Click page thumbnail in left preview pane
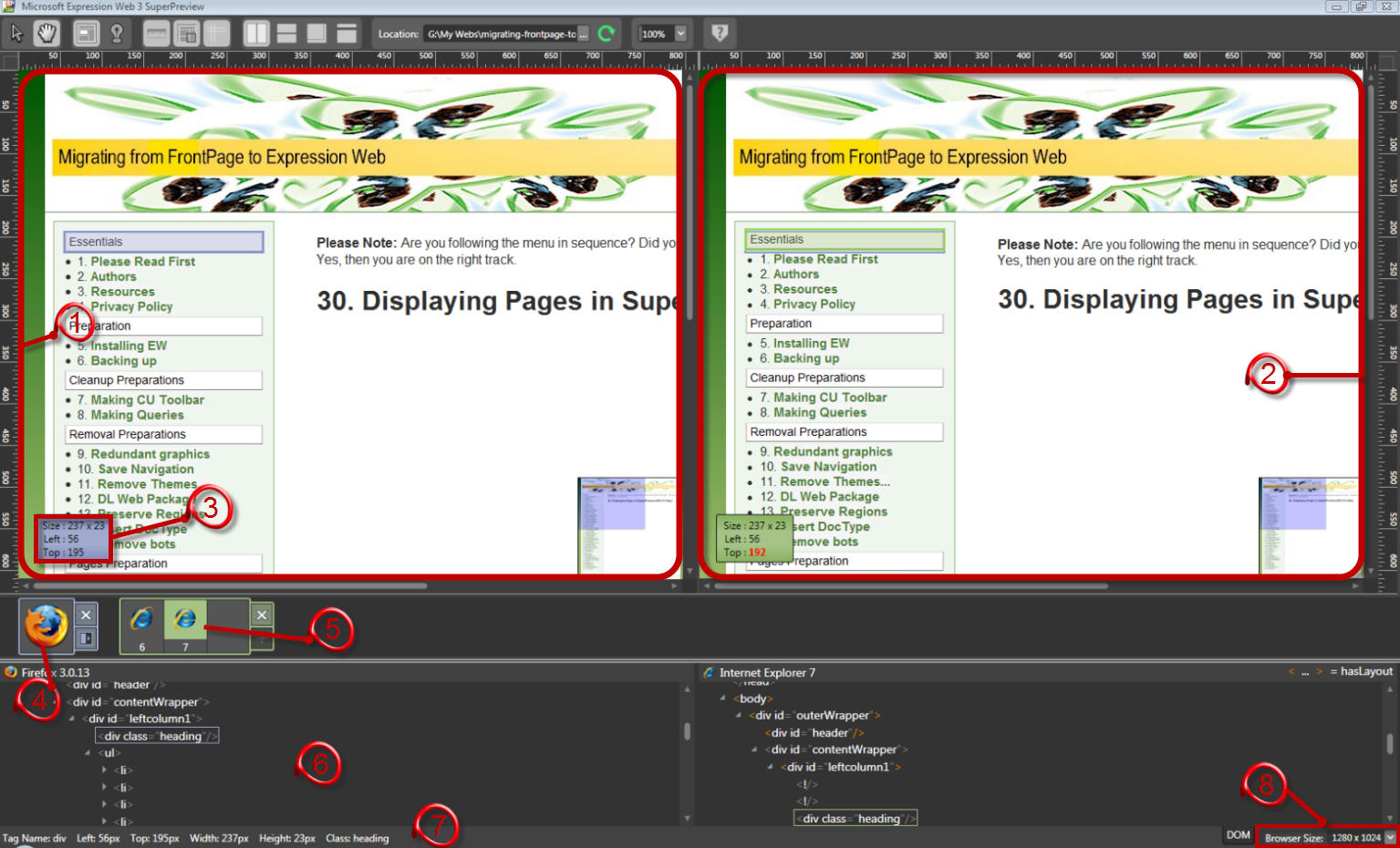 point(627,525)
